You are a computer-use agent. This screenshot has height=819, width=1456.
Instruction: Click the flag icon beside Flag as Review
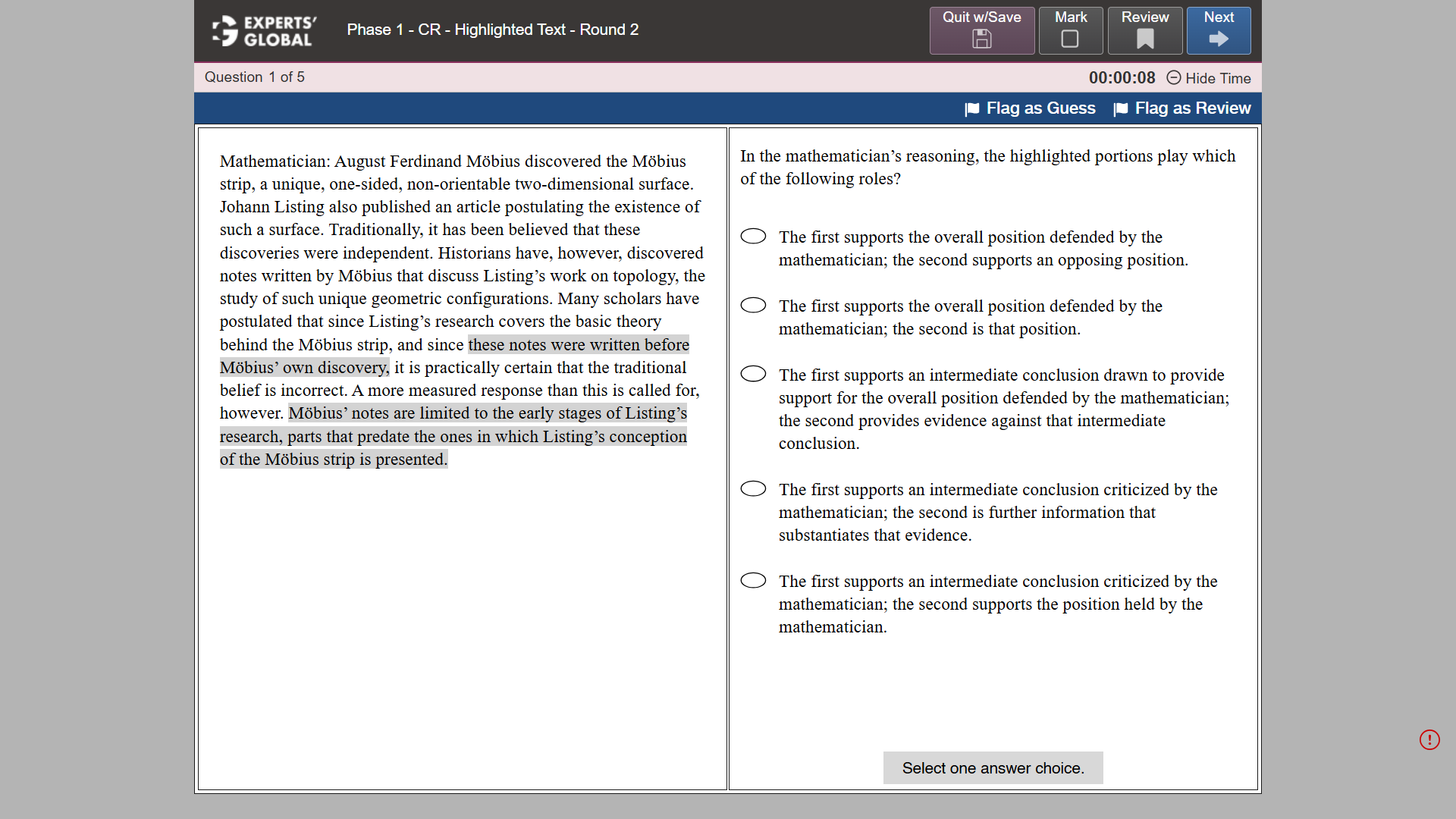(x=1120, y=108)
